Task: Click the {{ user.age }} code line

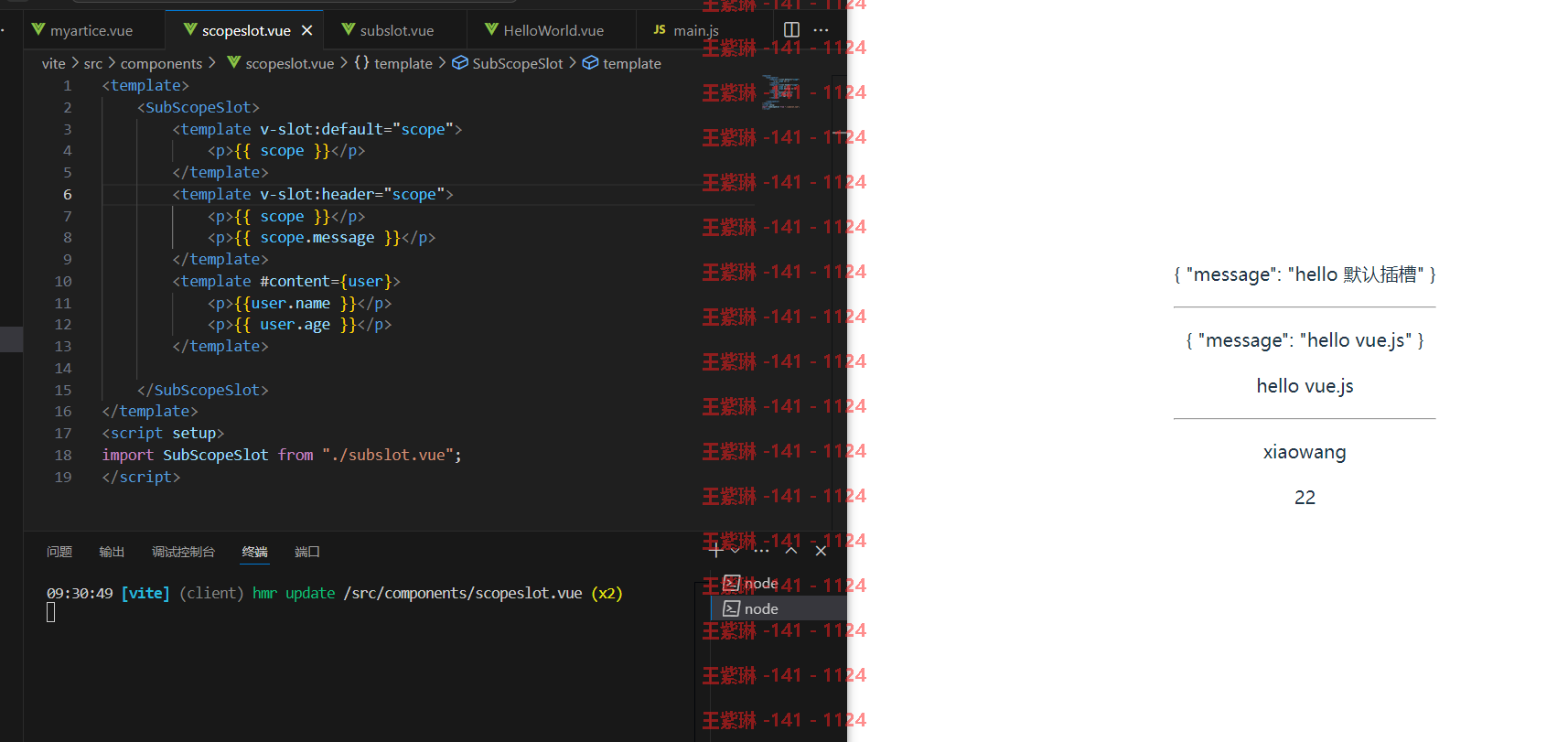Action: point(299,325)
